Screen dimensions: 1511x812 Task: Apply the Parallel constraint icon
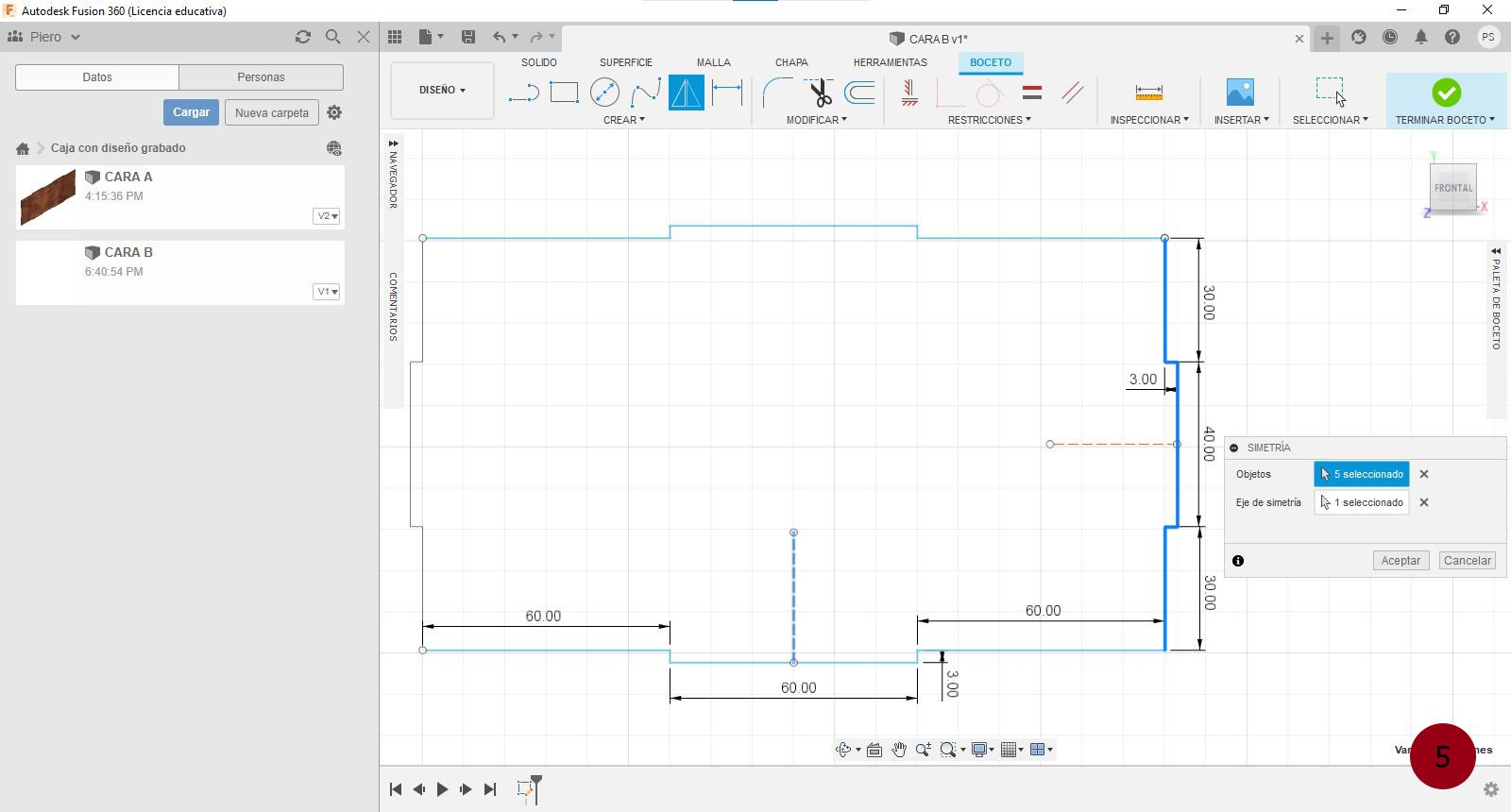click(x=1073, y=93)
